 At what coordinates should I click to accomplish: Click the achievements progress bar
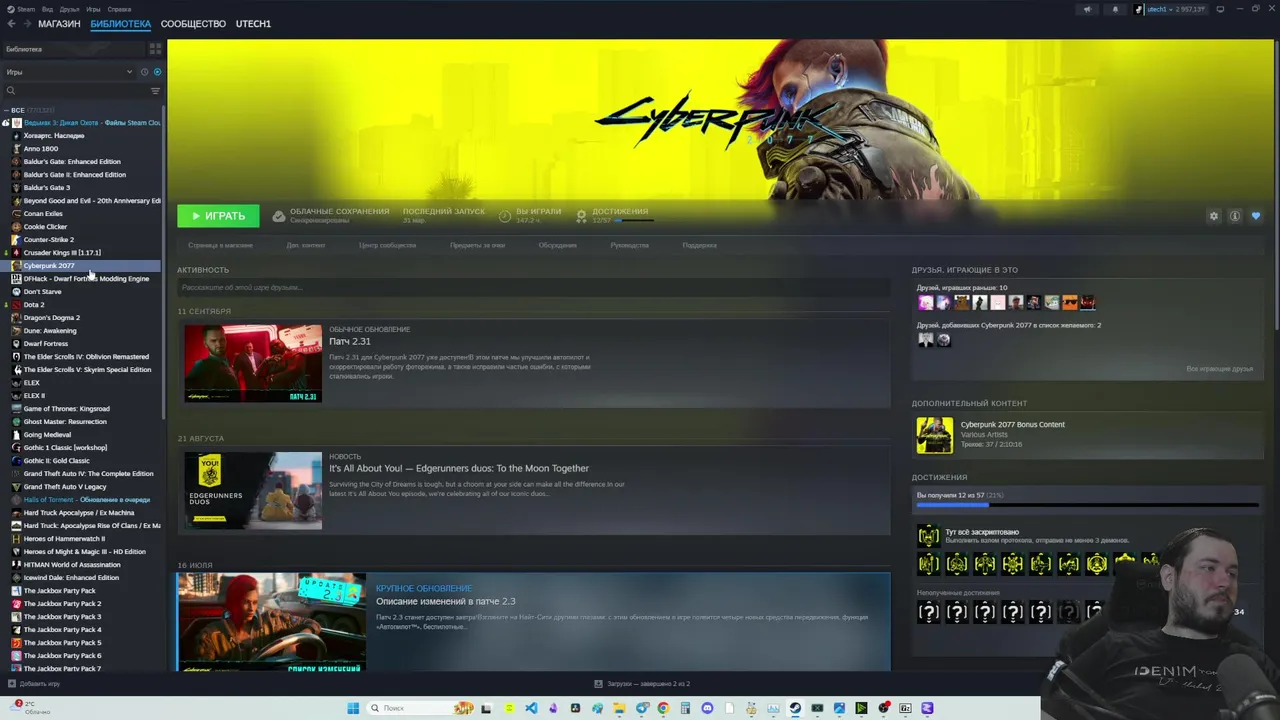[x=1087, y=505]
